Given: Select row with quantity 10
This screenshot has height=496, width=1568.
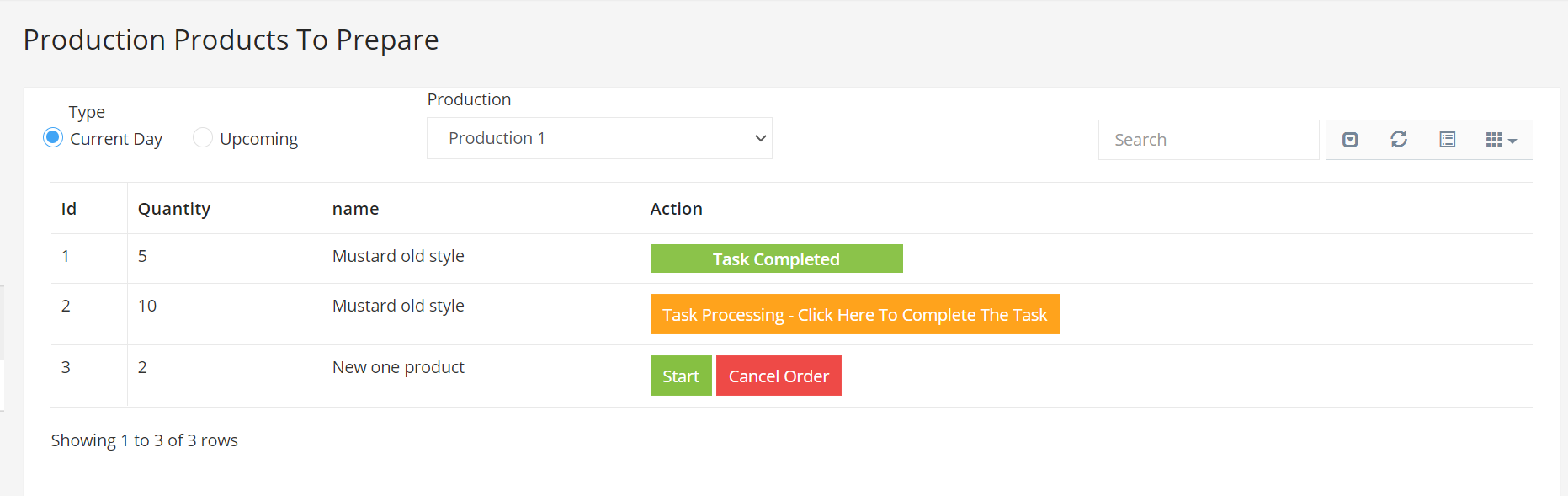Looking at the screenshot, I should tap(791, 314).
